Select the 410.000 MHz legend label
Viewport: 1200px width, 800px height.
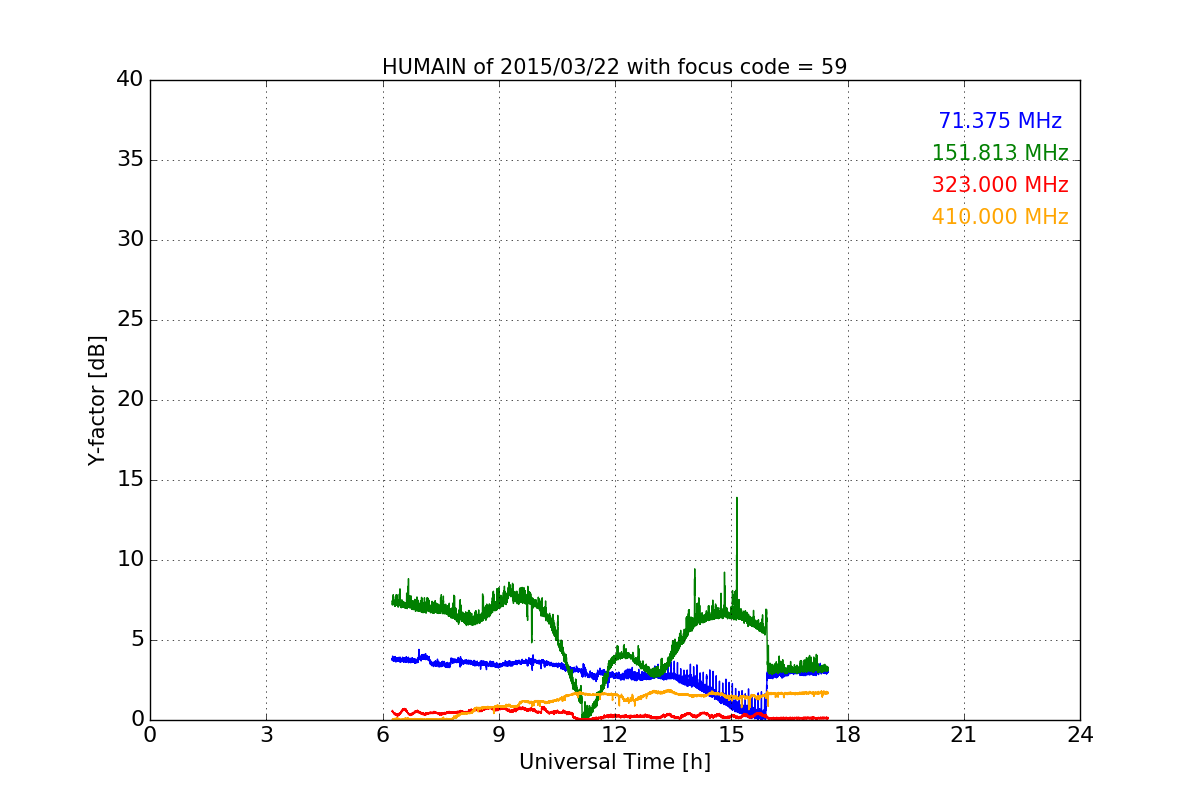point(1000,217)
